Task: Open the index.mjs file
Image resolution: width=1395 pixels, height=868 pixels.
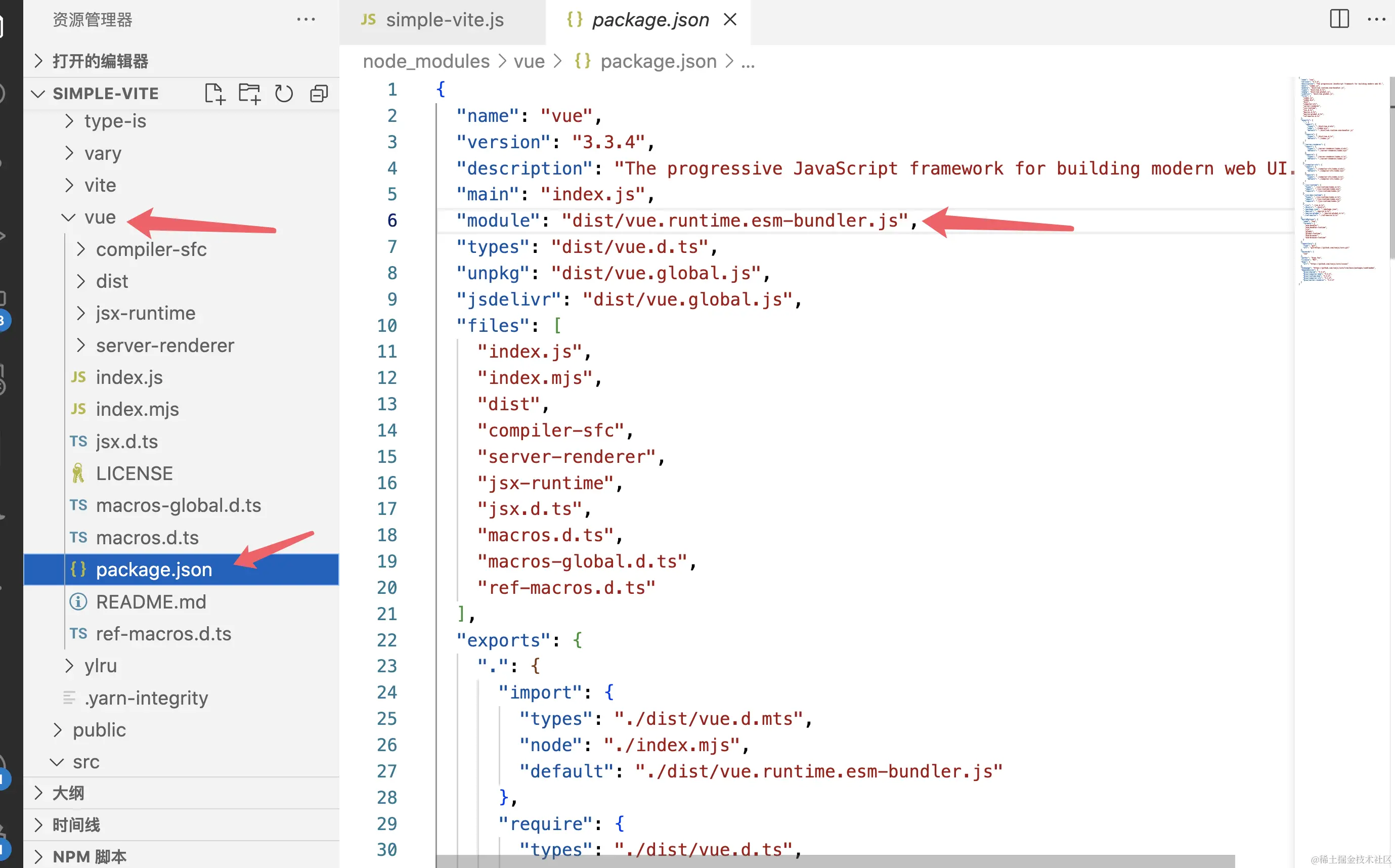Action: [x=182, y=409]
